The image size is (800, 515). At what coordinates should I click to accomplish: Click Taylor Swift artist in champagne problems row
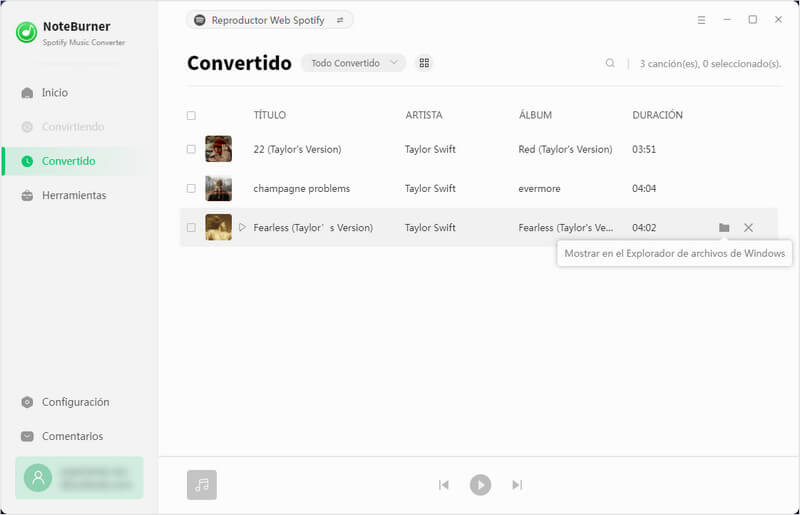pyautogui.click(x=430, y=188)
